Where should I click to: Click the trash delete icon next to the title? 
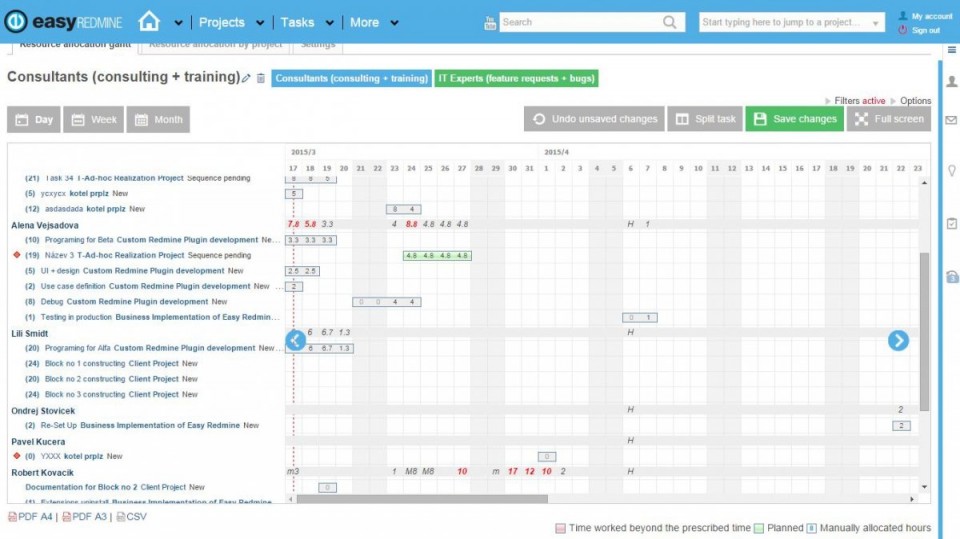click(261, 78)
